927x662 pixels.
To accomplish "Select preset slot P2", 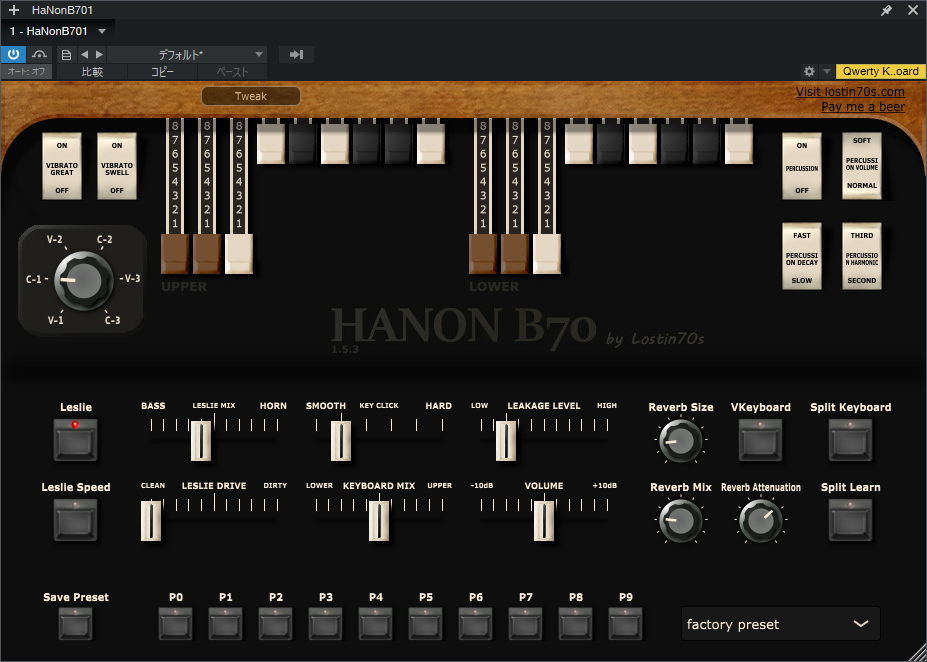I will [275, 624].
